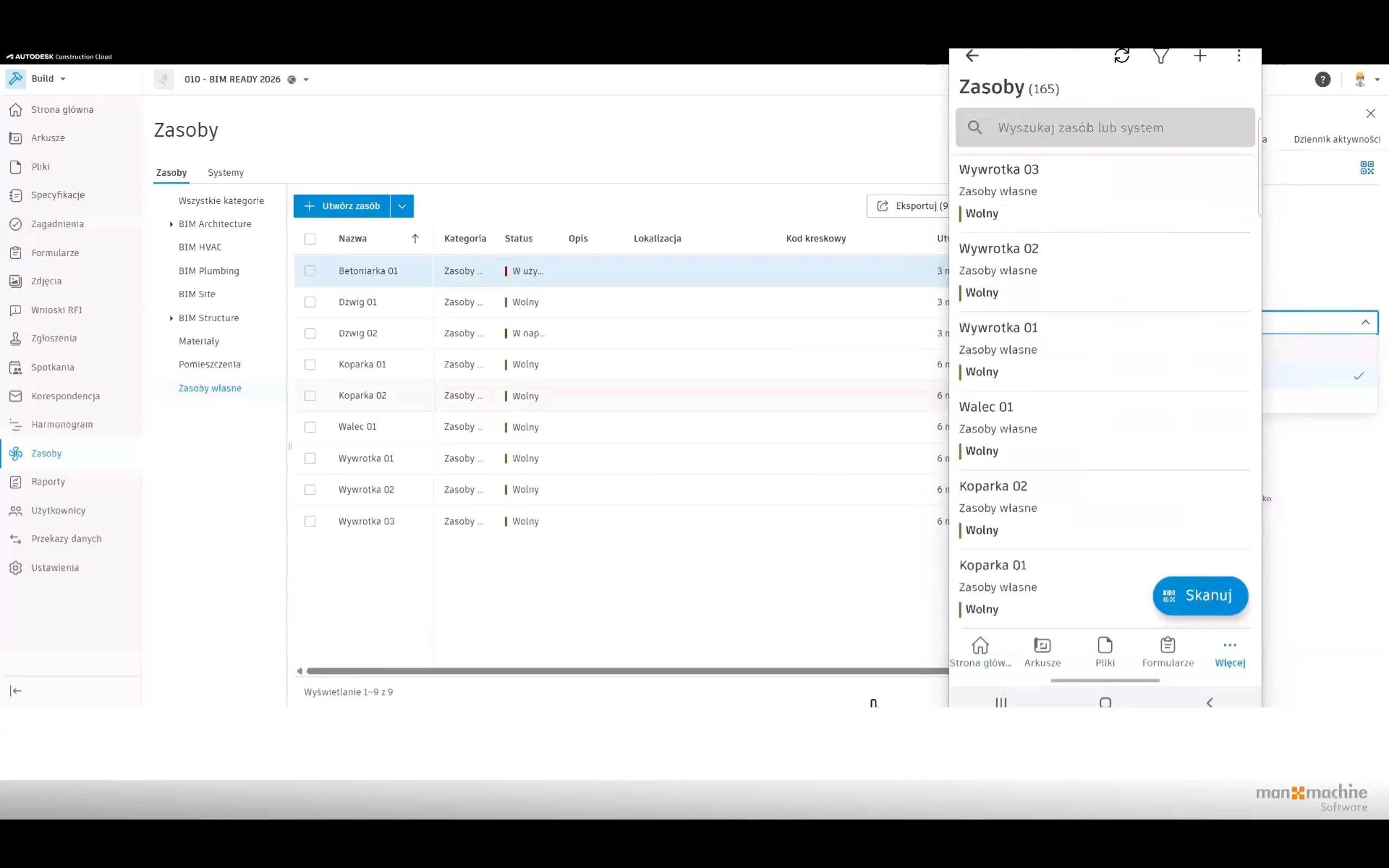Viewport: 1389px width, 868px height.
Task: Click the QR code icon at top right
Action: click(x=1367, y=168)
